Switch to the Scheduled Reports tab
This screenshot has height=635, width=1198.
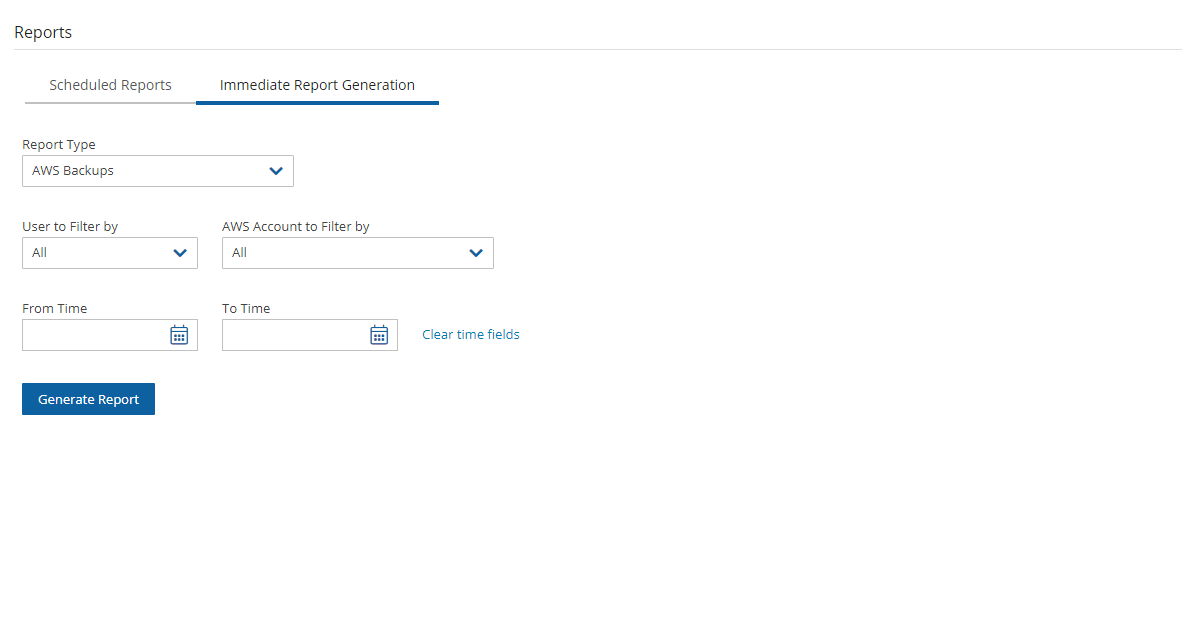tap(110, 85)
